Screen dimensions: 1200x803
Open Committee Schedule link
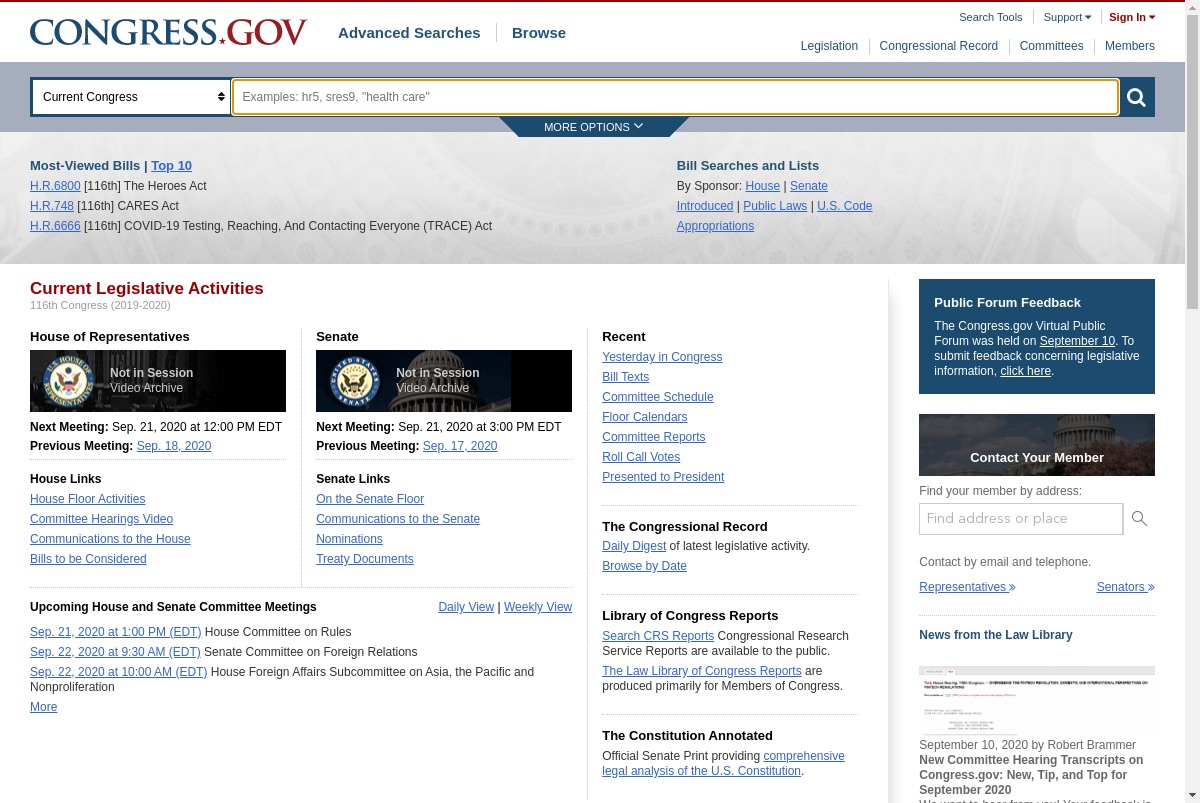tap(658, 397)
